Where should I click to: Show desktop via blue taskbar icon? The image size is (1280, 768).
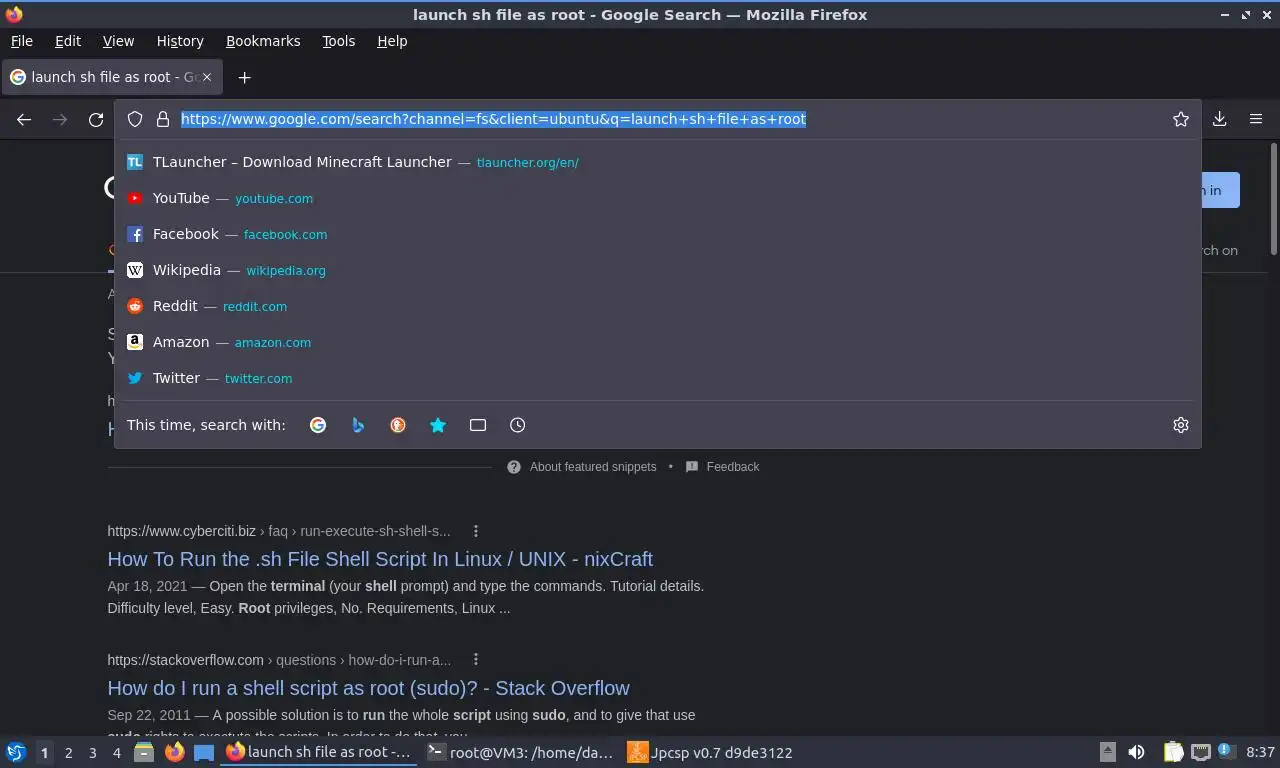[x=204, y=752]
